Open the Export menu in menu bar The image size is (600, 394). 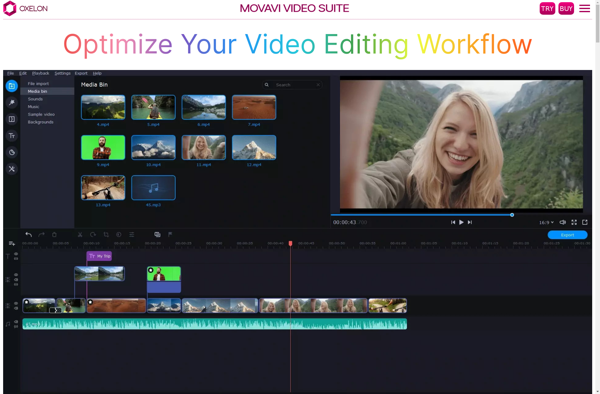81,73
